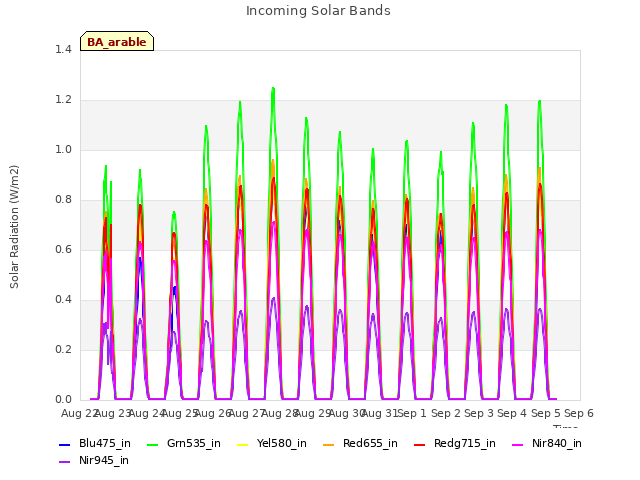Click the Incoming Solar Bands chart title
The width and height of the screenshot is (640, 480).
[318, 11]
